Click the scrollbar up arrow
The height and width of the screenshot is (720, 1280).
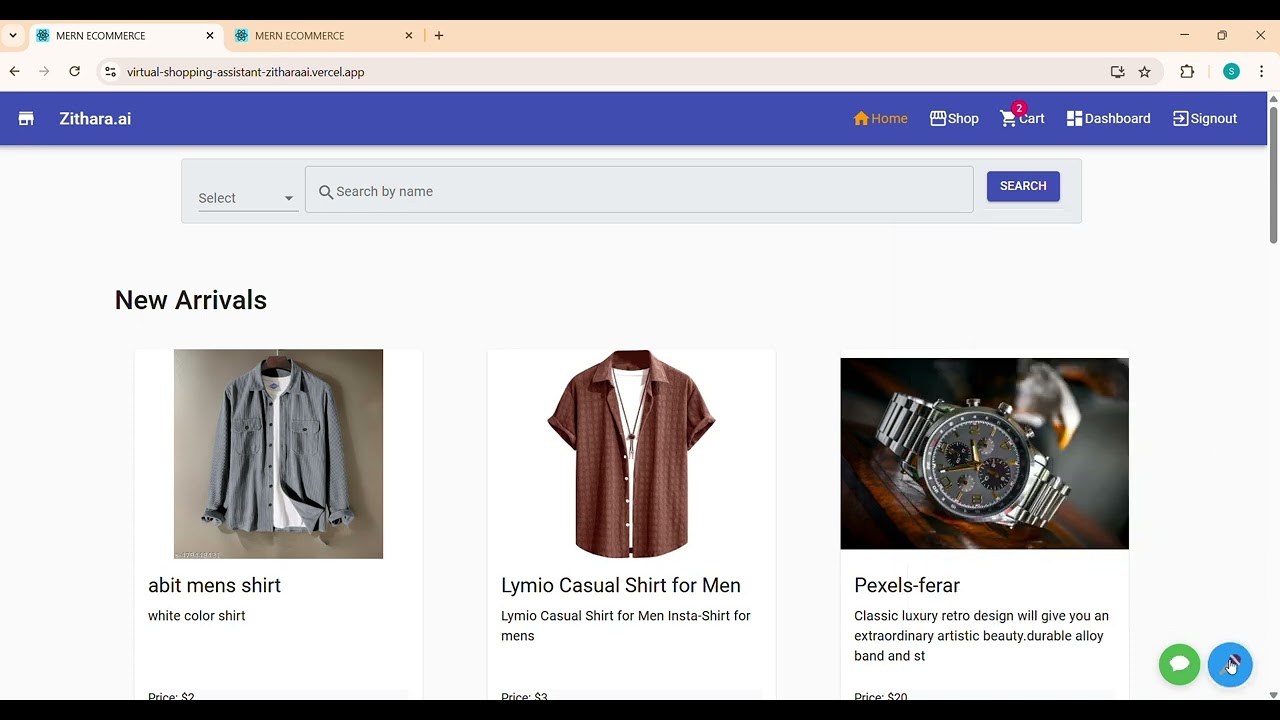click(1273, 98)
